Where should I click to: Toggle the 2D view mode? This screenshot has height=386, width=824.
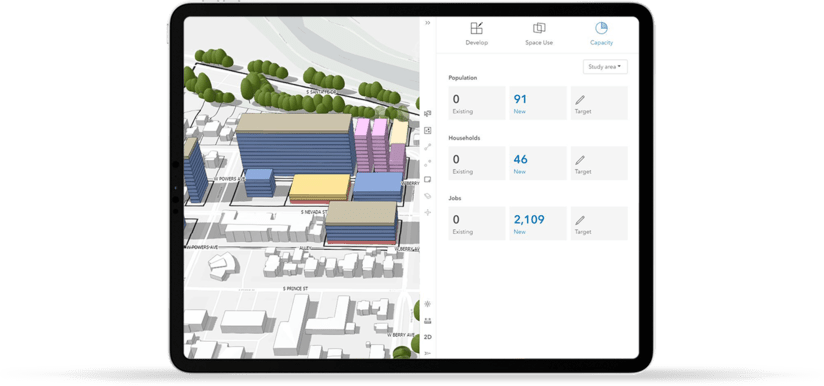pyautogui.click(x=427, y=337)
